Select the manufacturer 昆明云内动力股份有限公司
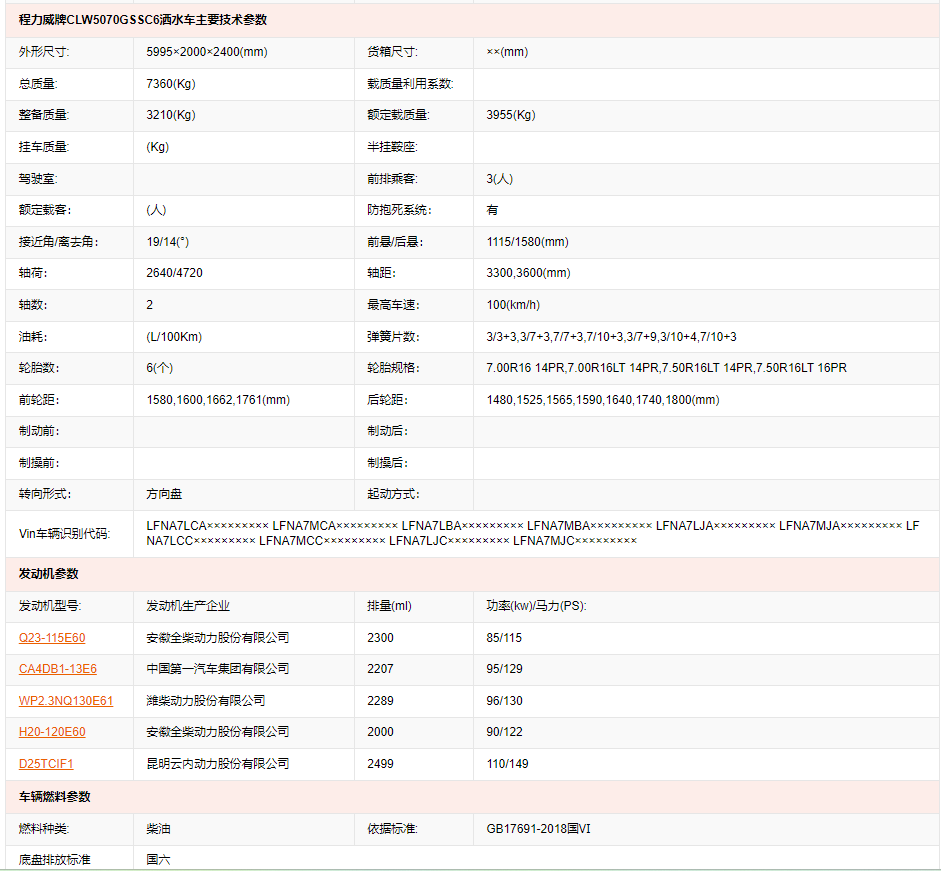Screen dimensions: 941x871 (217, 764)
